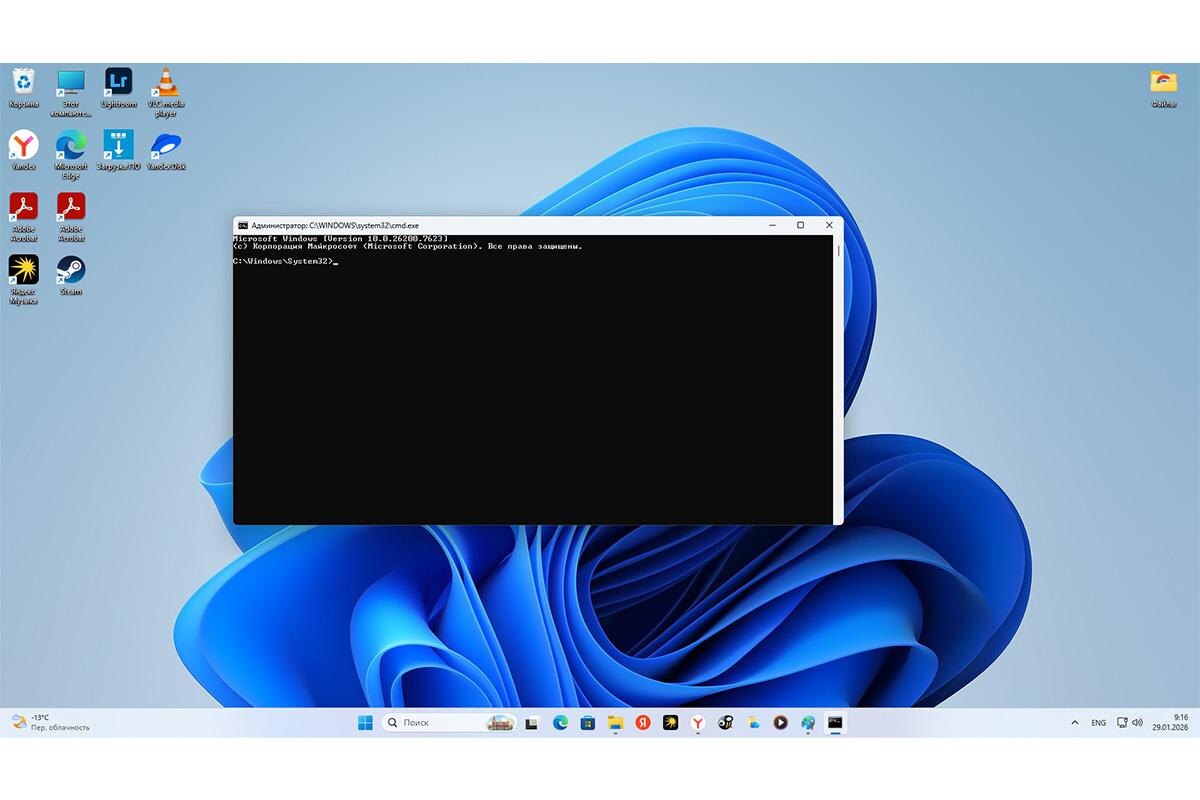This screenshot has width=1200, height=800.
Task: Open the Microsoft Edge desktop shortcut
Action: click(x=71, y=155)
